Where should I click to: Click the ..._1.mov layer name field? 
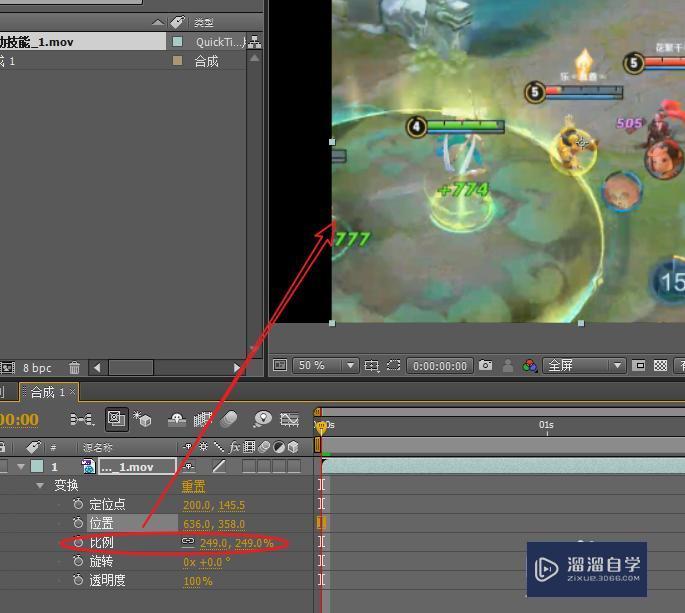click(137, 467)
